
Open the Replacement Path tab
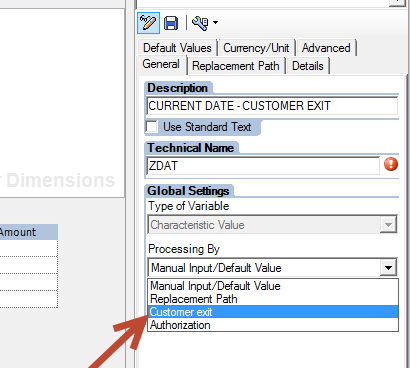(x=236, y=66)
